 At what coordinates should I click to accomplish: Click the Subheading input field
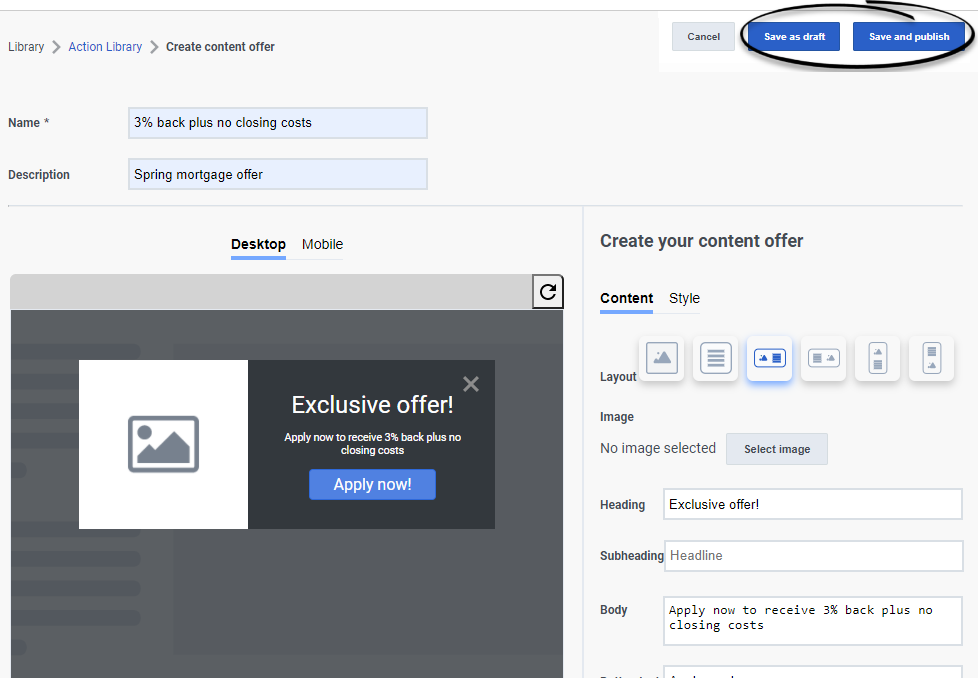point(813,556)
